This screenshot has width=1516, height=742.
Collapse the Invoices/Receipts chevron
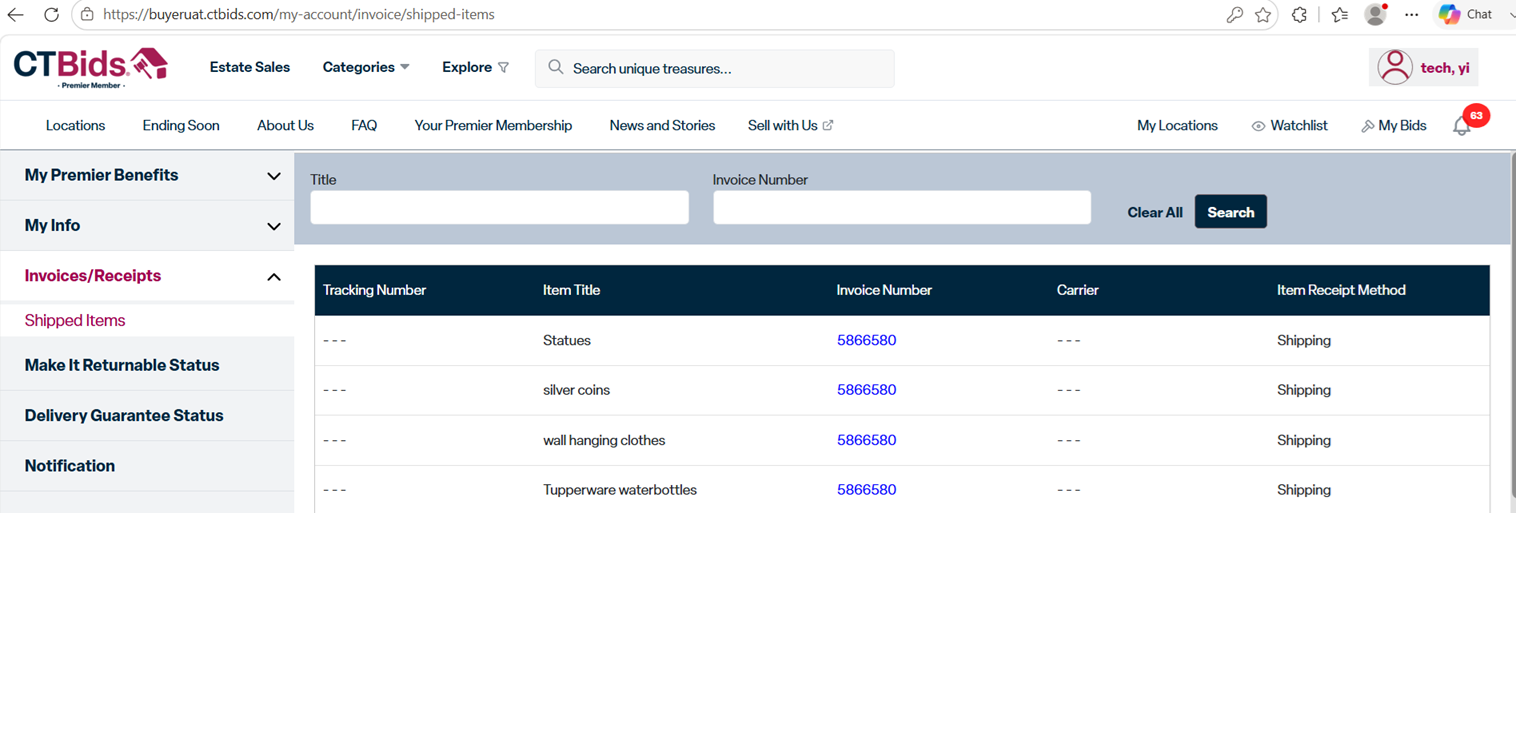click(273, 276)
